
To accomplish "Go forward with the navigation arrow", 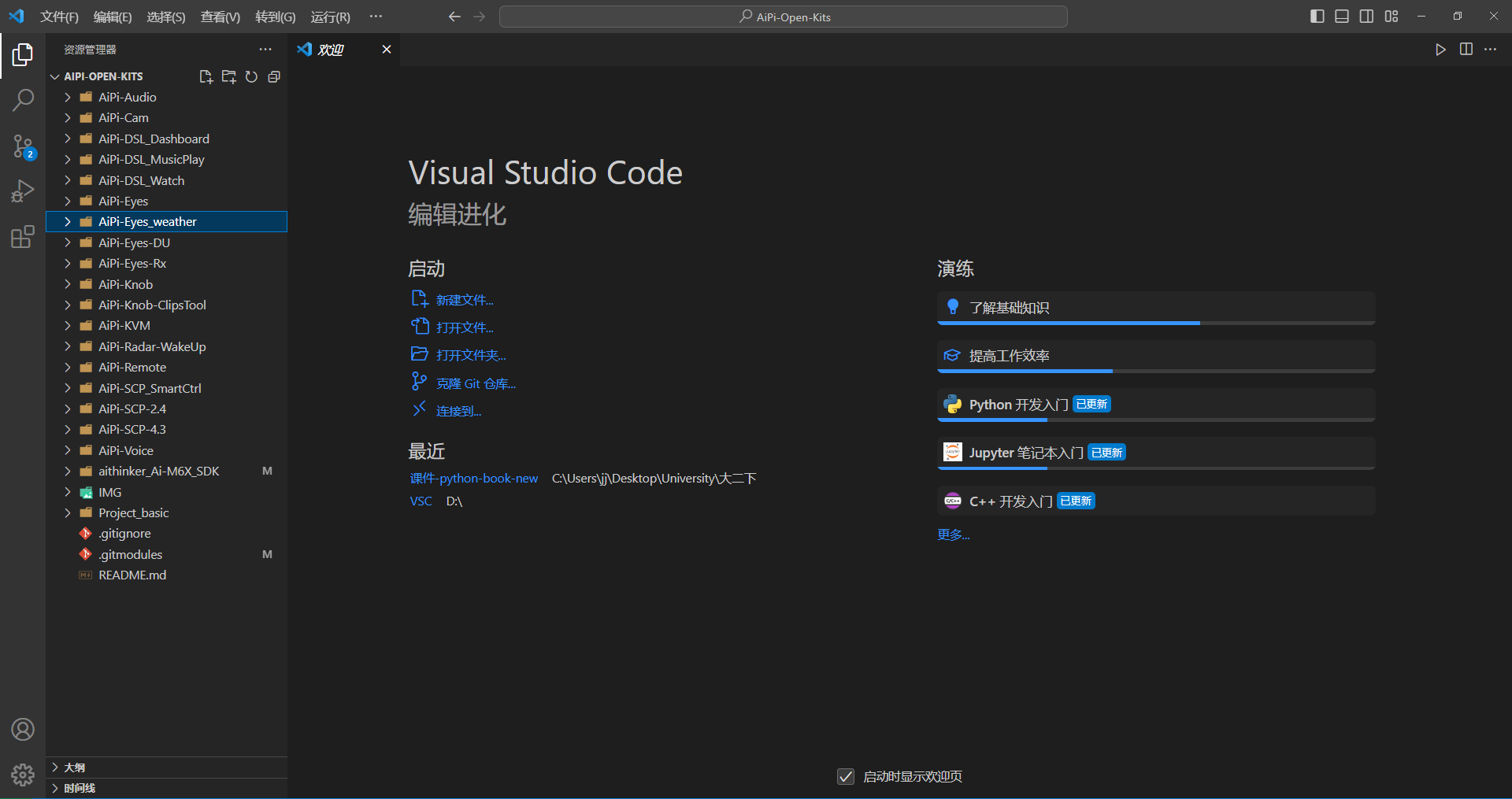I will coord(480,17).
